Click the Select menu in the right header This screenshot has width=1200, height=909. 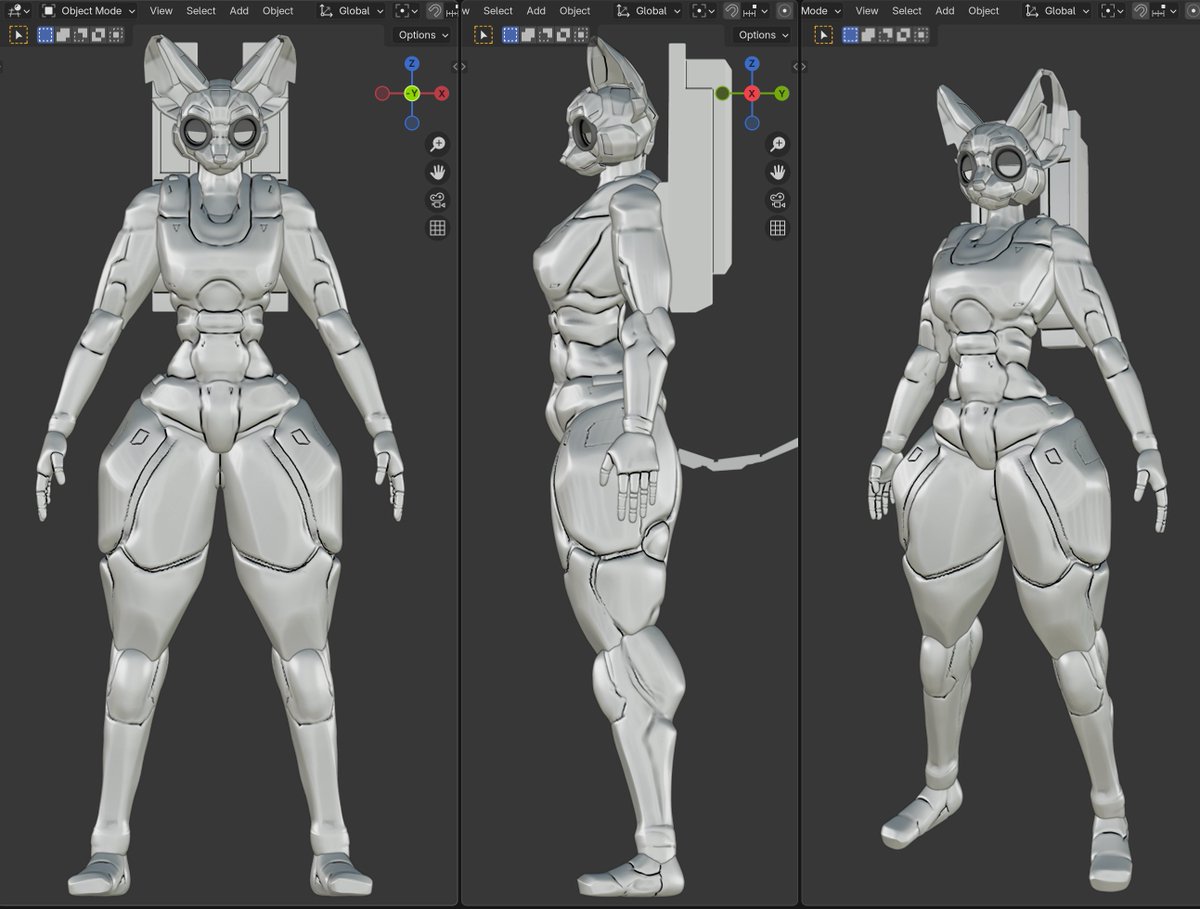point(906,11)
